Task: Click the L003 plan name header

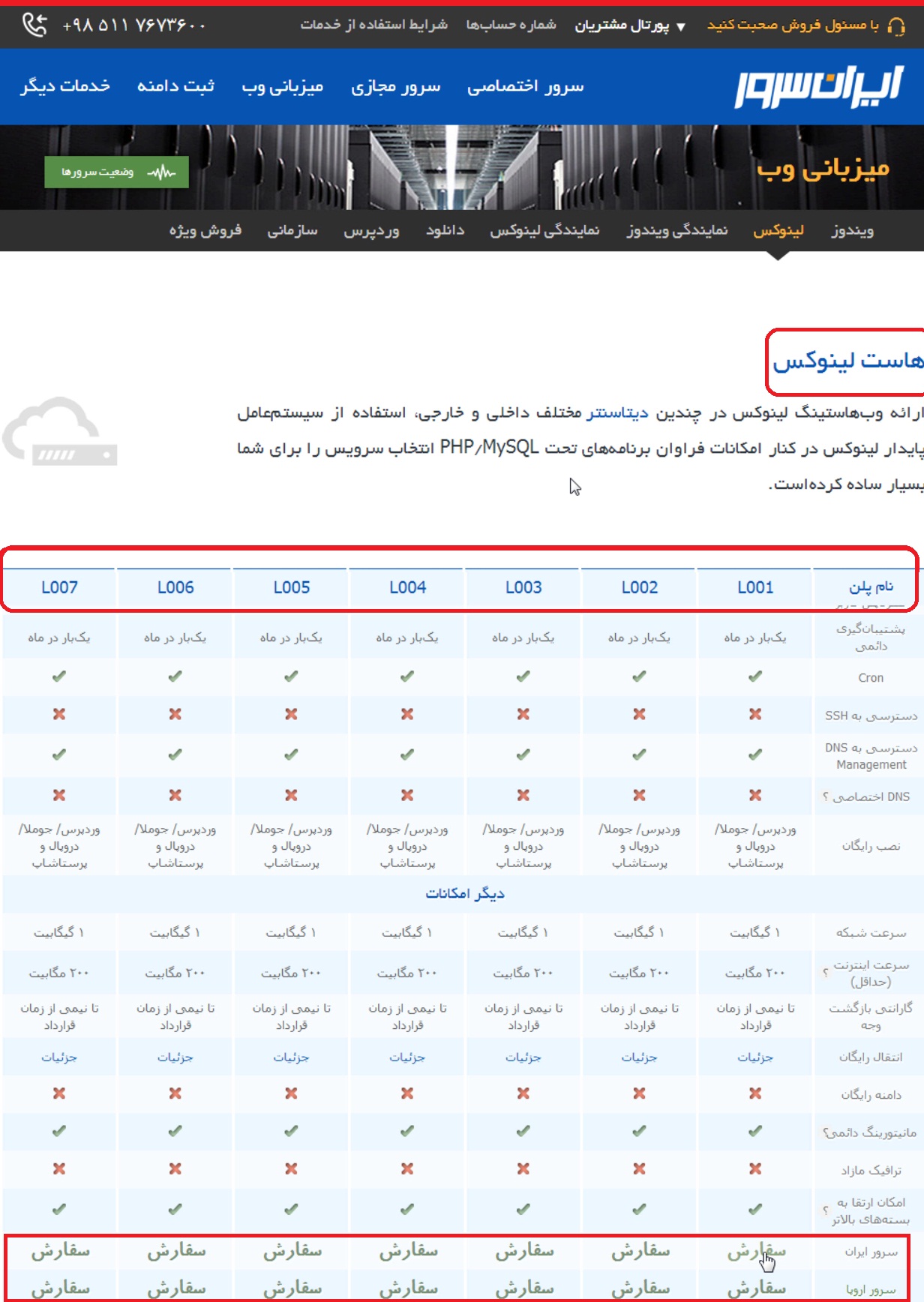Action: 523,587
